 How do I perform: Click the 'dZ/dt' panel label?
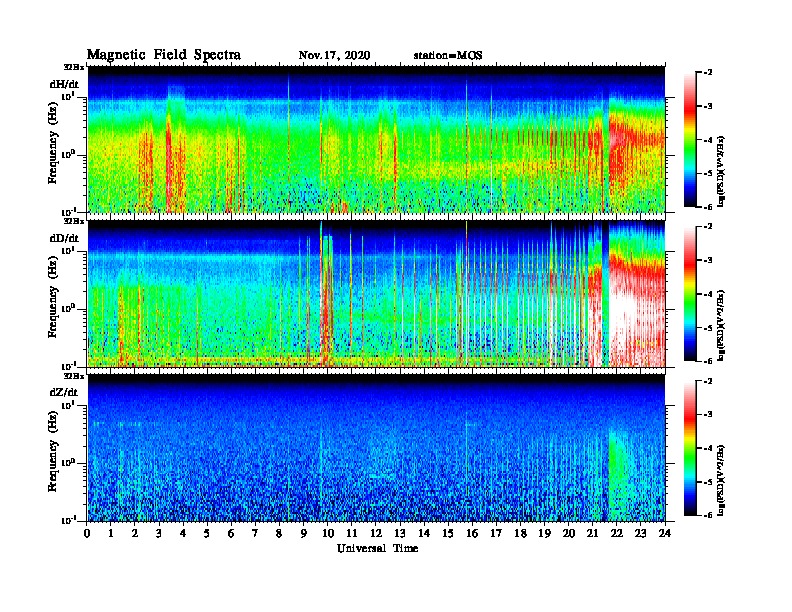[x=64, y=392]
